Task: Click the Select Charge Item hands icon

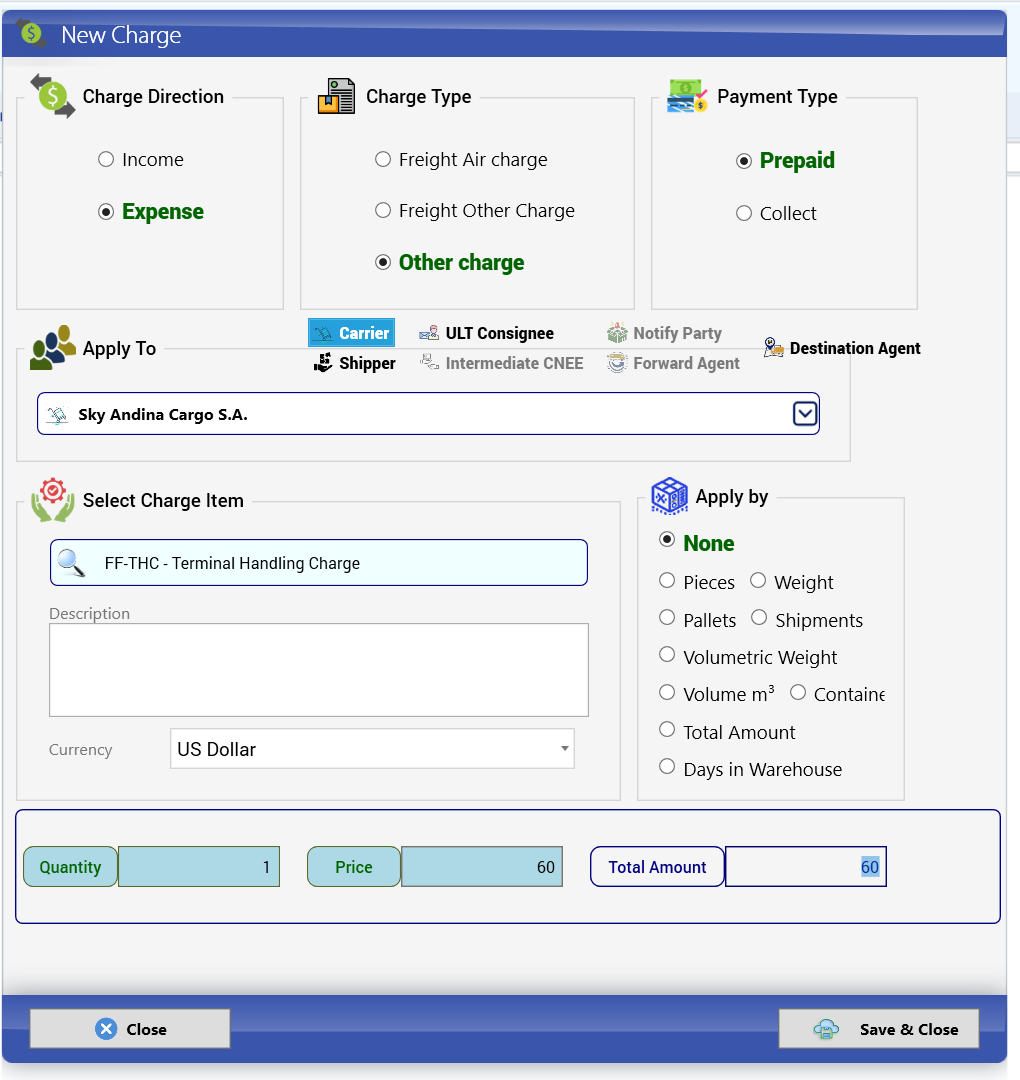Action: click(x=53, y=500)
